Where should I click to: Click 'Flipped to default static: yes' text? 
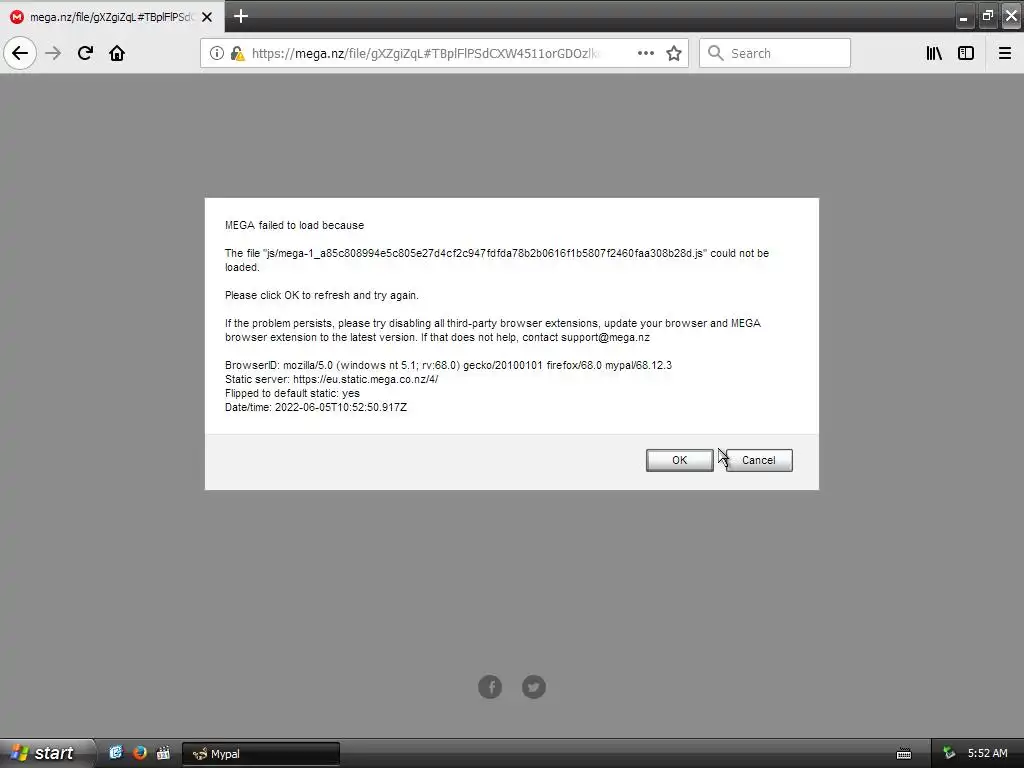pos(293,393)
